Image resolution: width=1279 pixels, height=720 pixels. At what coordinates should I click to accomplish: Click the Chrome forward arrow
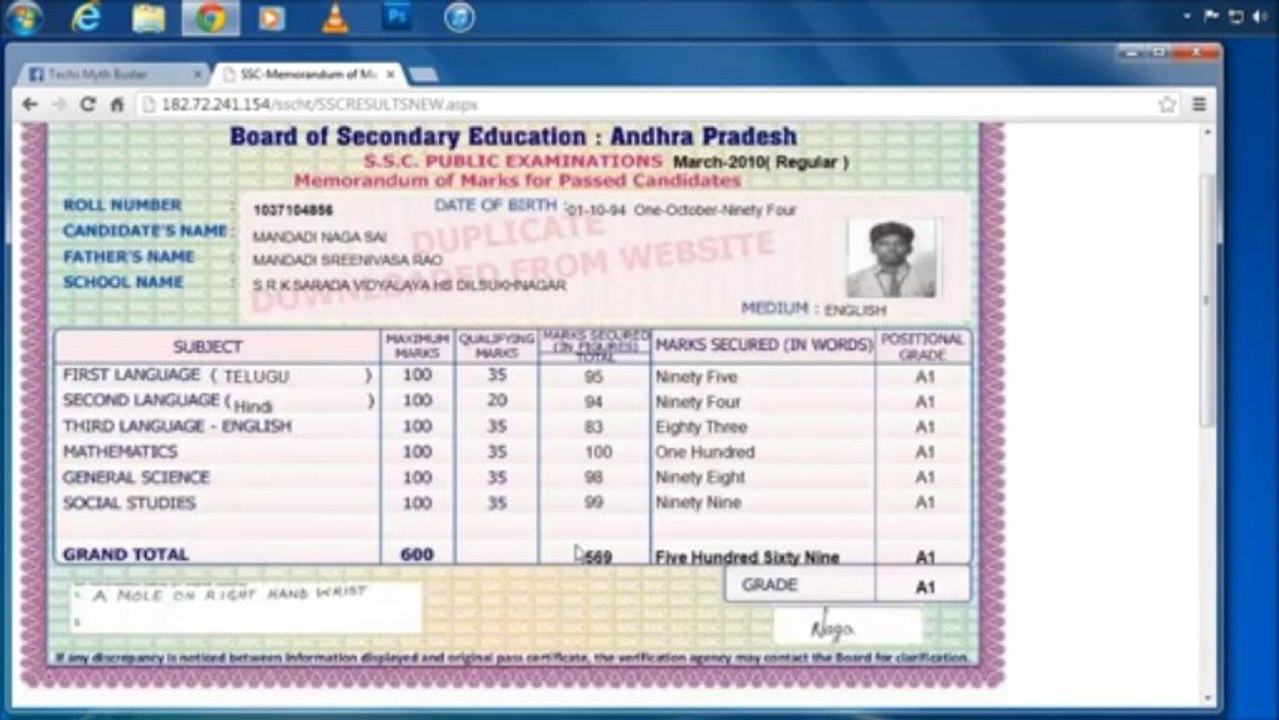[x=59, y=104]
